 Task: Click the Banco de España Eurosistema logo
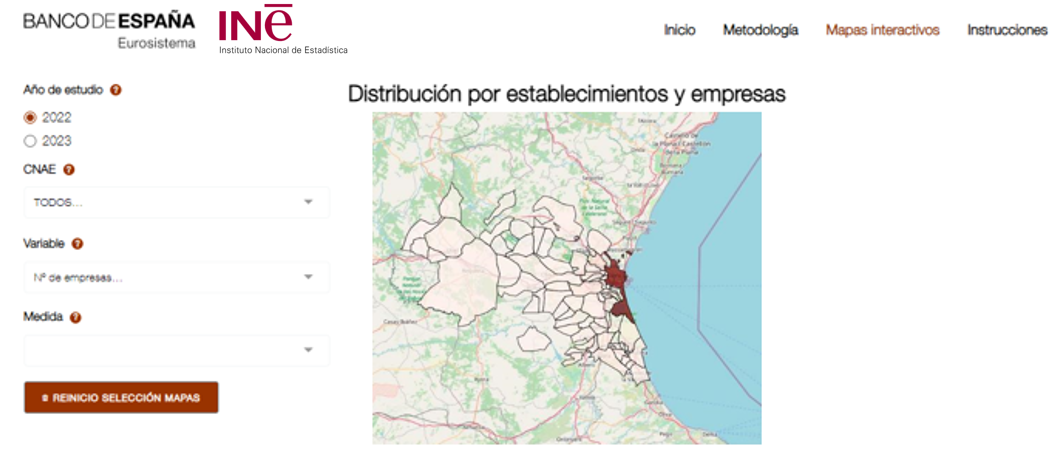point(109,30)
